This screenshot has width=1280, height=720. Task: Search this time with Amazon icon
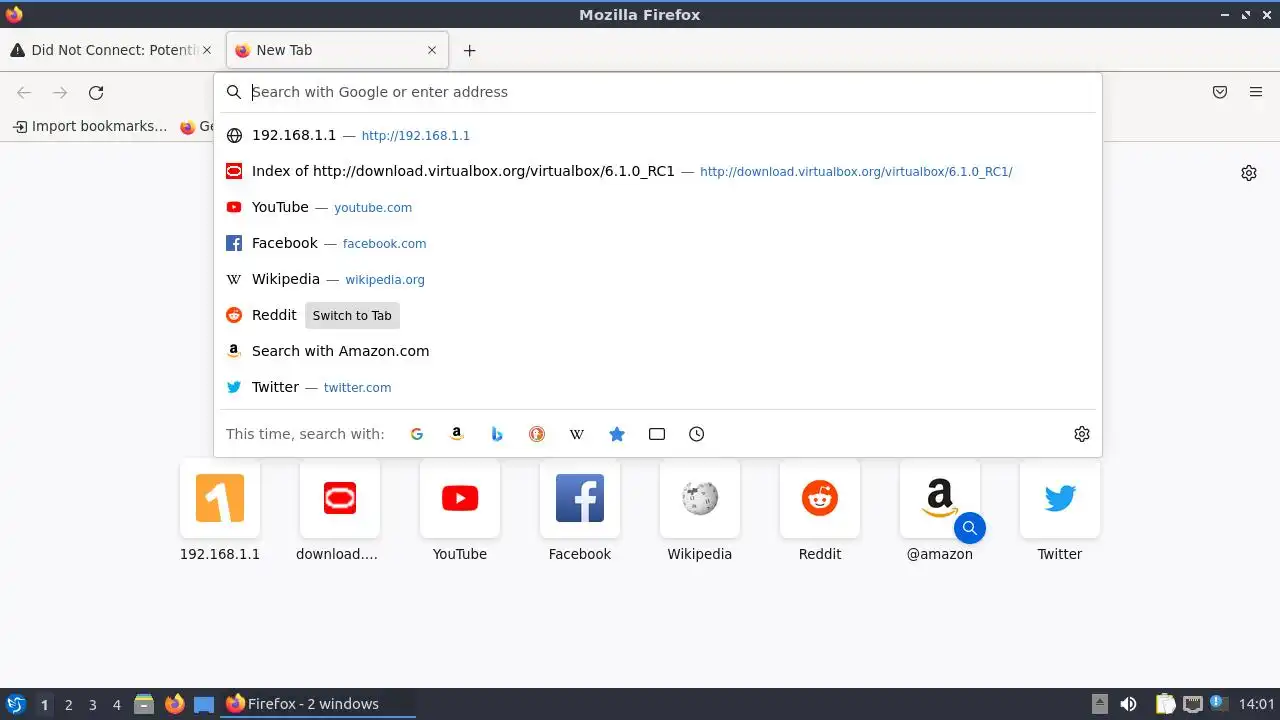[457, 434]
